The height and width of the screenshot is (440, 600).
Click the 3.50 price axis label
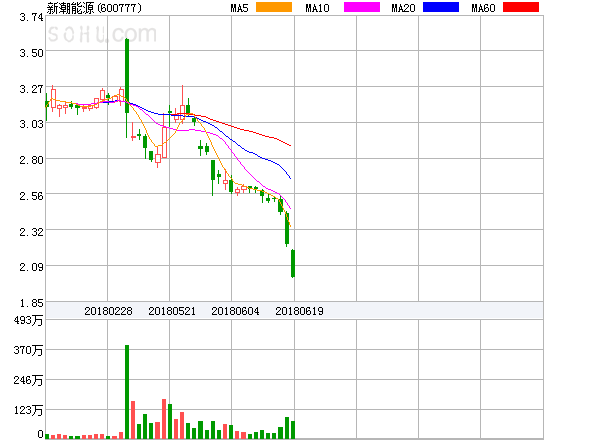[x=31, y=53]
